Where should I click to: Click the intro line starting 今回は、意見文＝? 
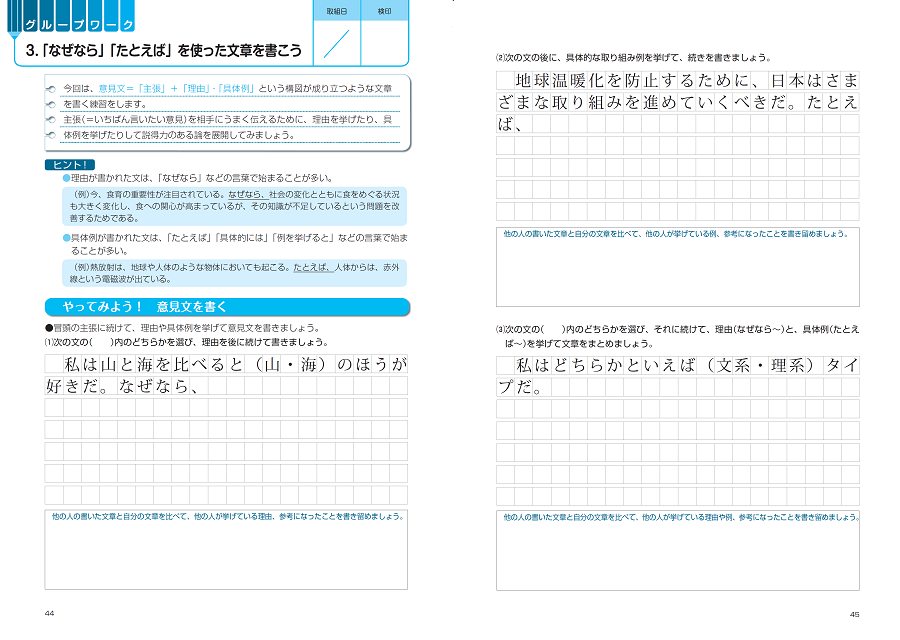click(227, 88)
